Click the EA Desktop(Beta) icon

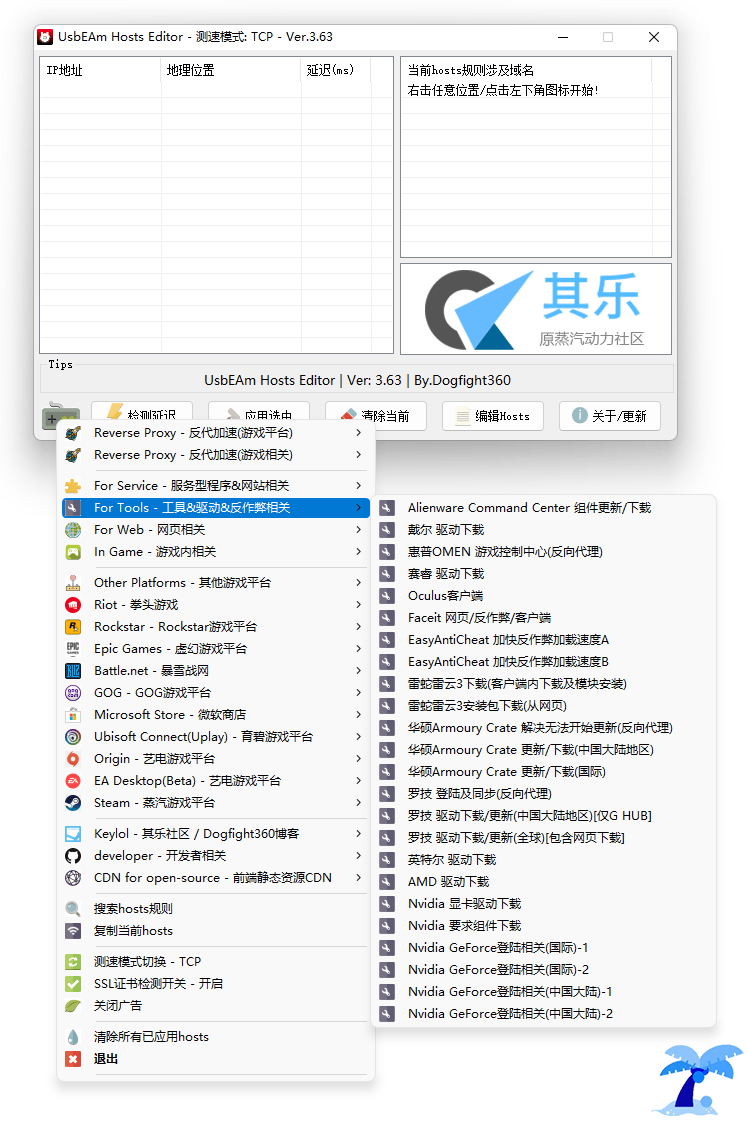coord(73,781)
